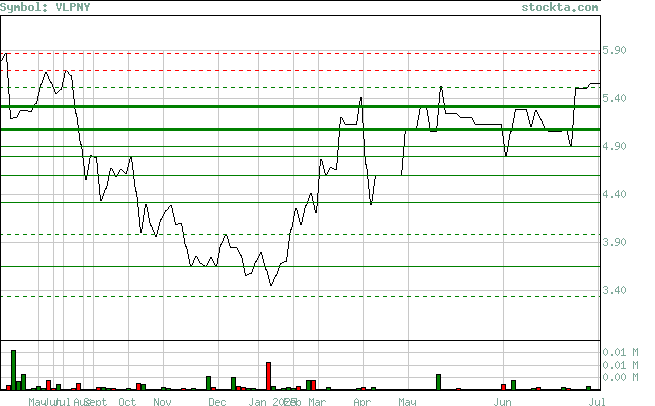Click the Apr month label
Image resolution: width=655 pixels, height=406 pixels.
(x=362, y=401)
